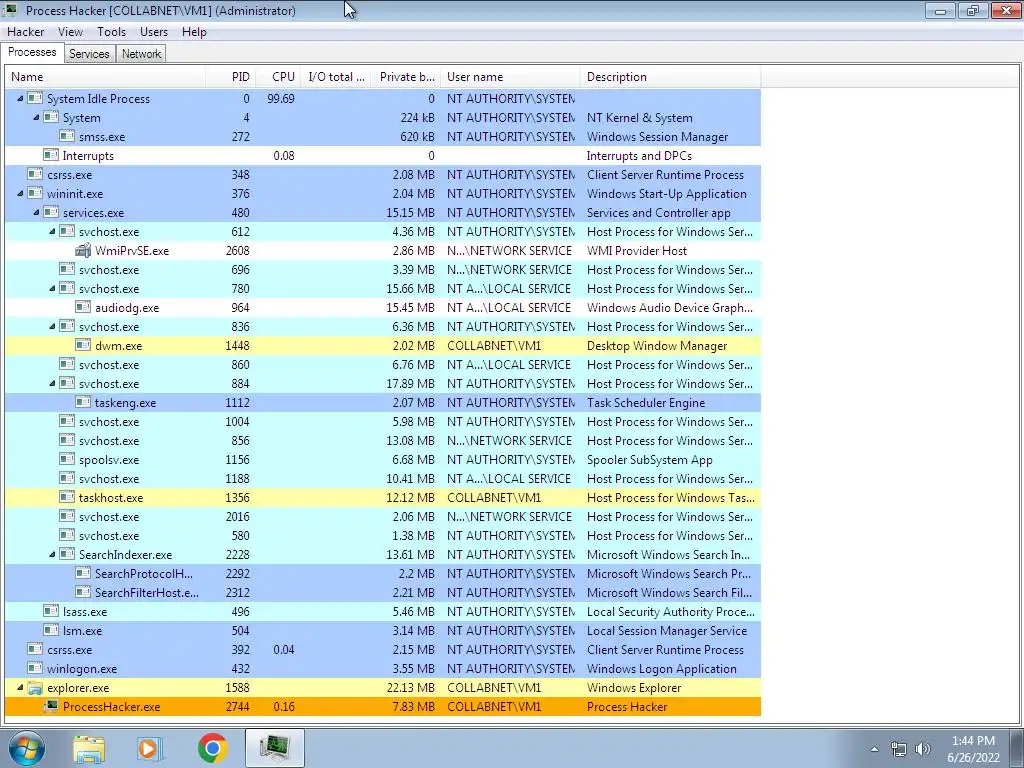Click the smss.exe process icon

67,136
